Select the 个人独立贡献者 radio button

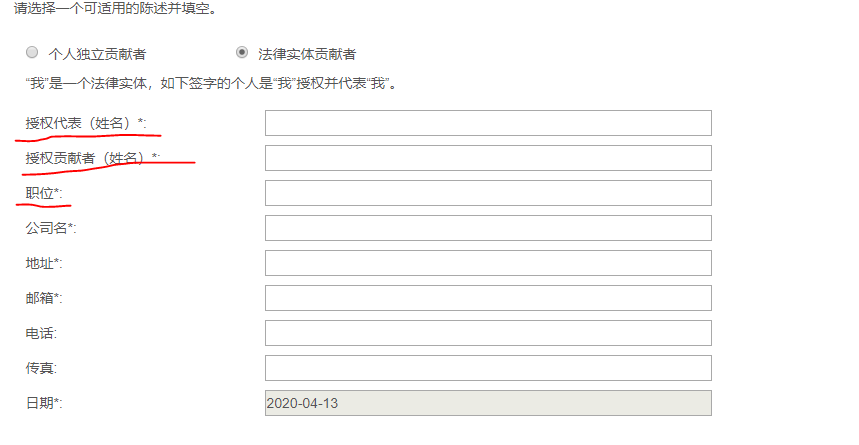(x=32, y=53)
